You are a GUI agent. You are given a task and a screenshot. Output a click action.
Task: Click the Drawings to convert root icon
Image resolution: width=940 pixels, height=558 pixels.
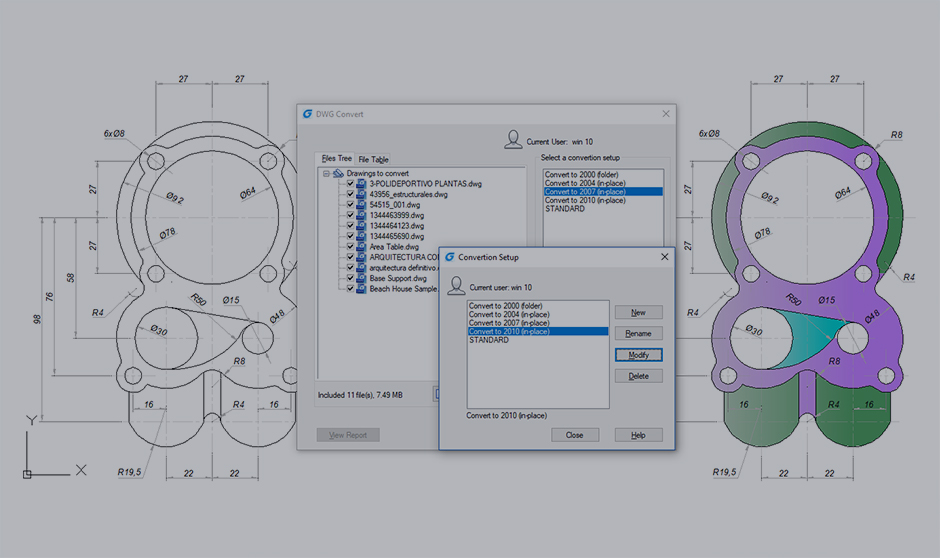(338, 173)
